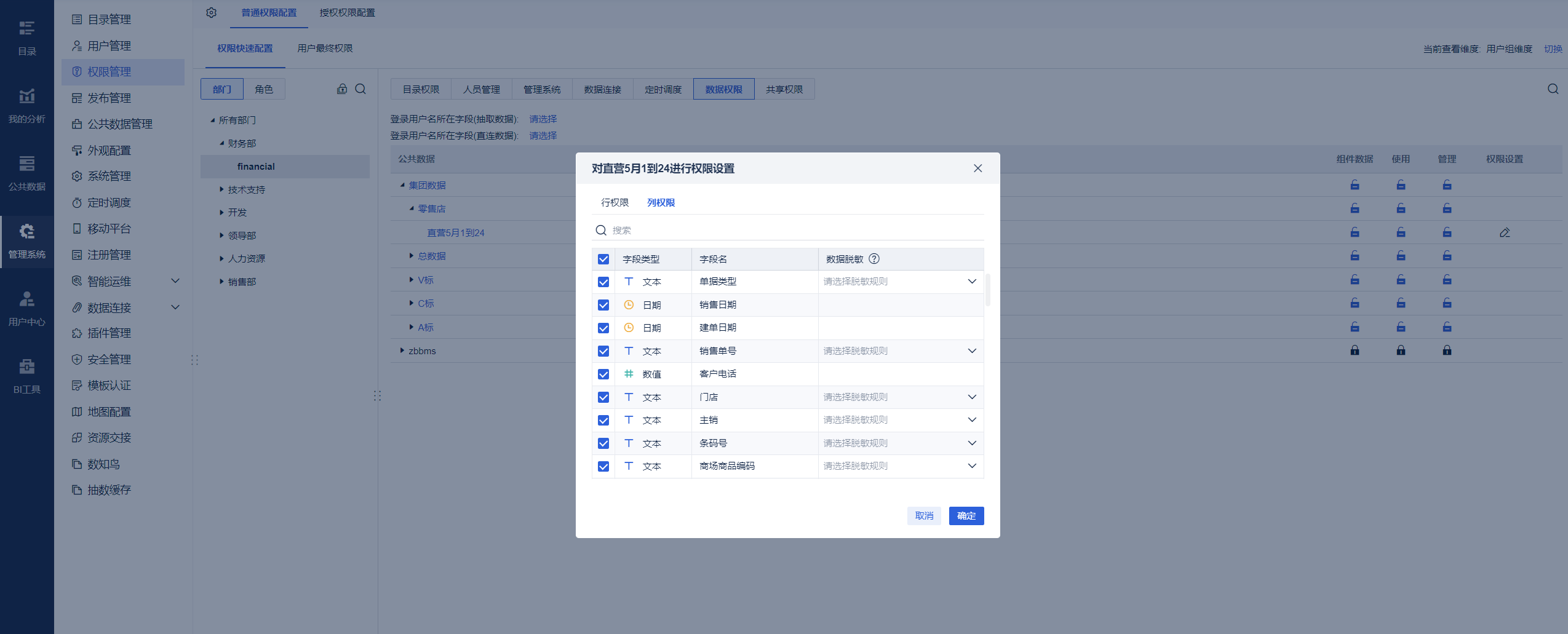Toggle the 使用 lock for the 零售店 row
1568x634 pixels.
coord(1401,208)
